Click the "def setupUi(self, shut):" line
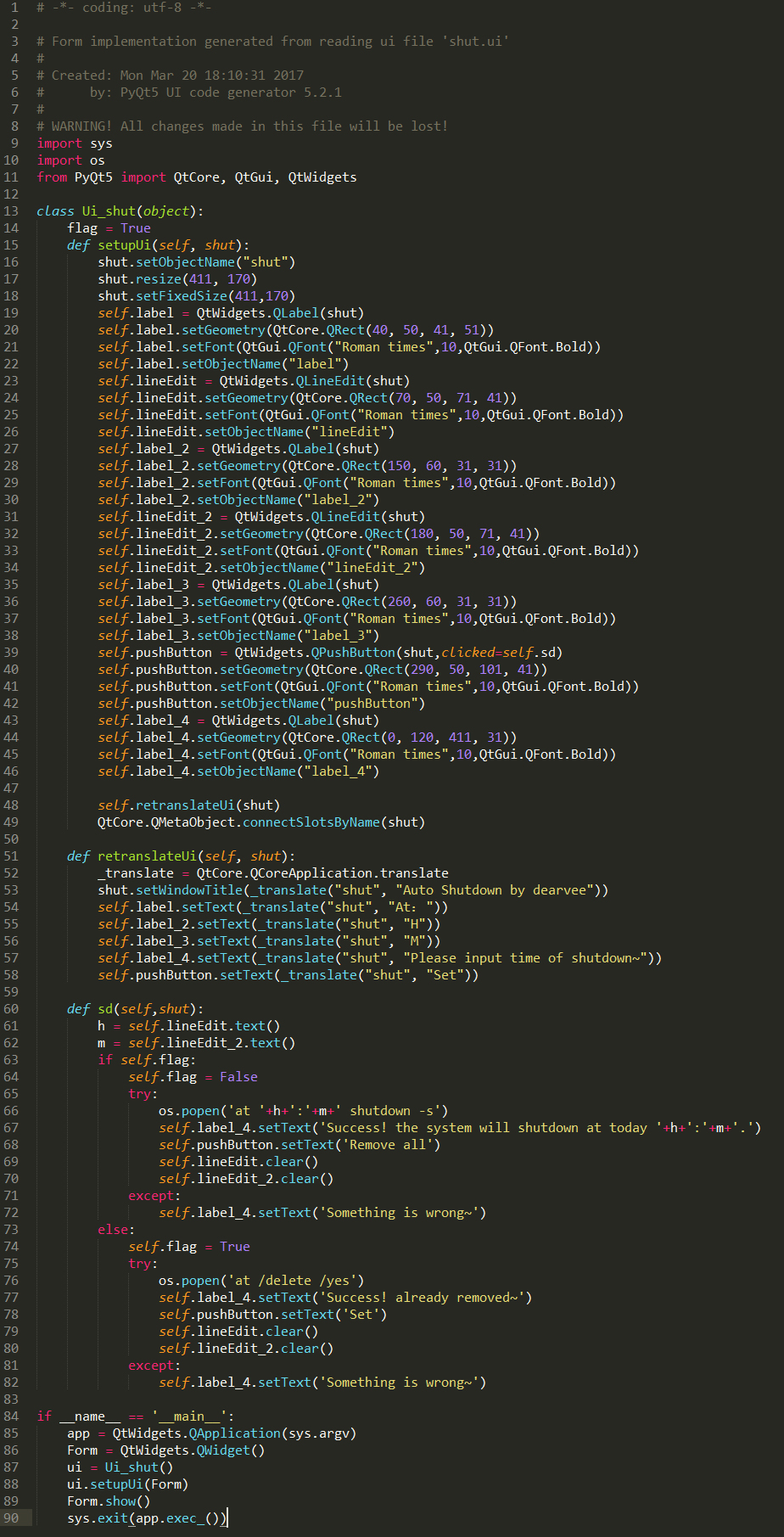Image resolution: width=784 pixels, height=1537 pixels. pyautogui.click(x=159, y=245)
